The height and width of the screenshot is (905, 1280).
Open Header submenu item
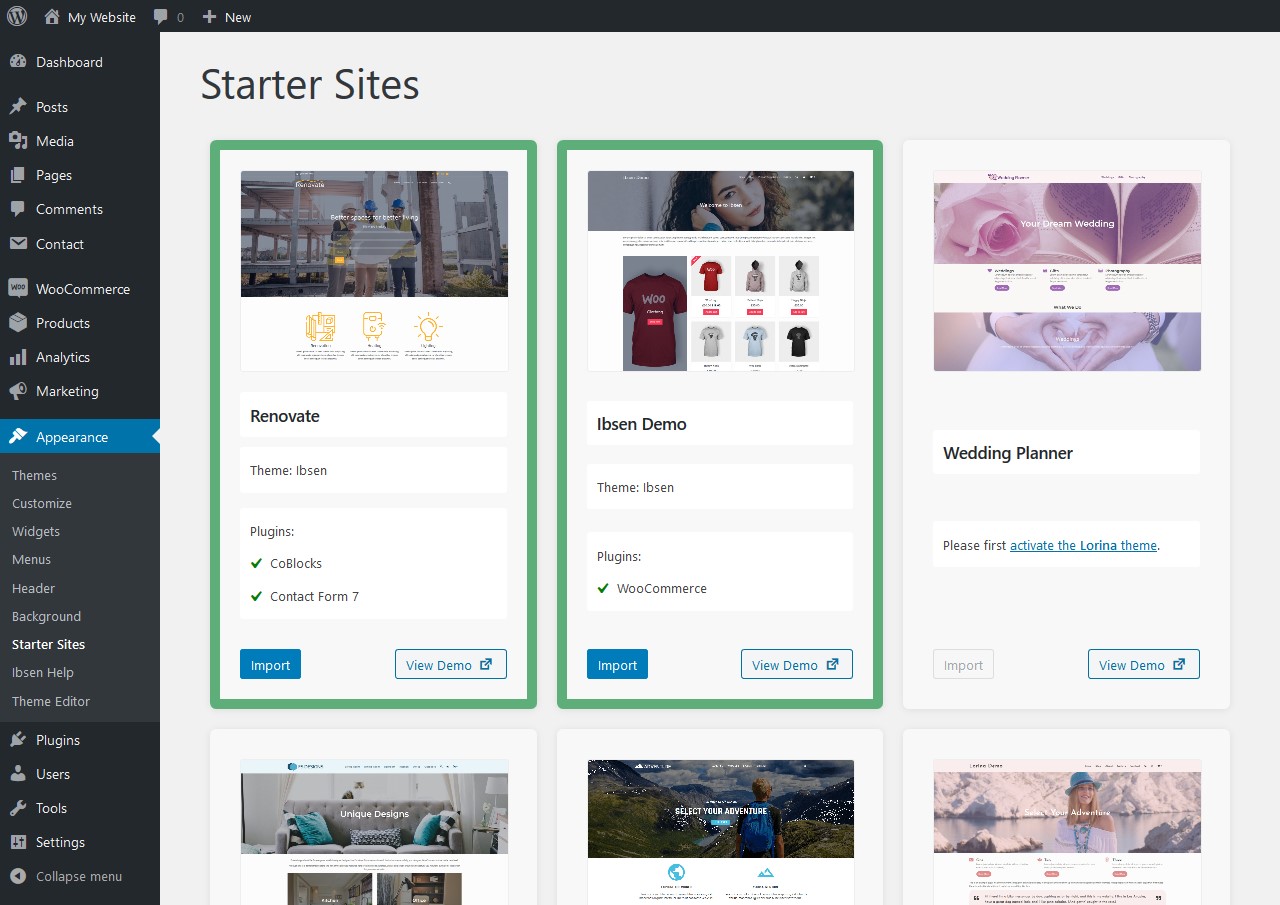click(x=33, y=588)
